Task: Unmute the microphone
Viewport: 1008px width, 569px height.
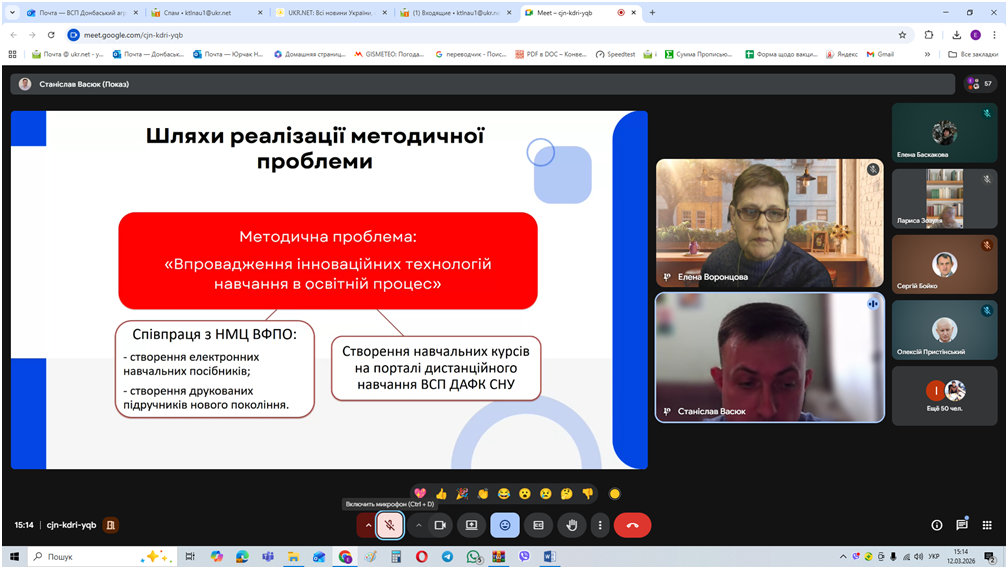Action: (x=390, y=525)
